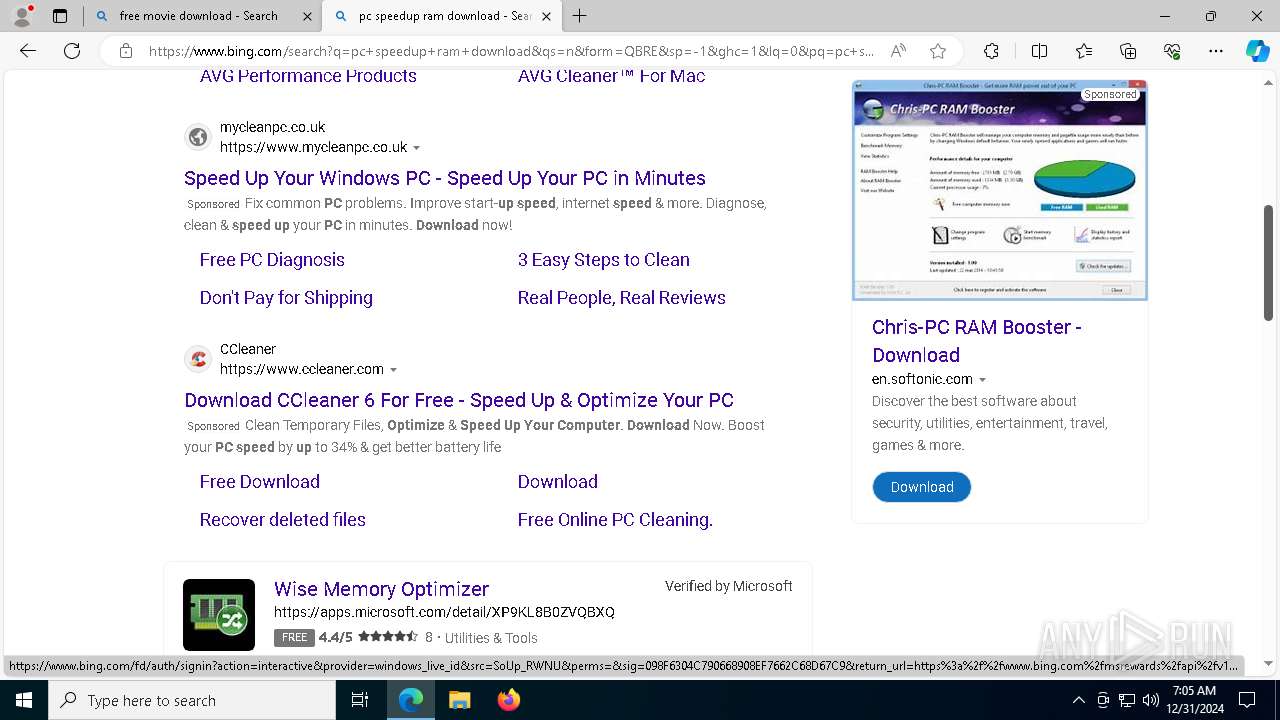Screen dimensions: 1280x720
Task: Click the apps.microsoft.com detail URL text
Action: [444, 612]
